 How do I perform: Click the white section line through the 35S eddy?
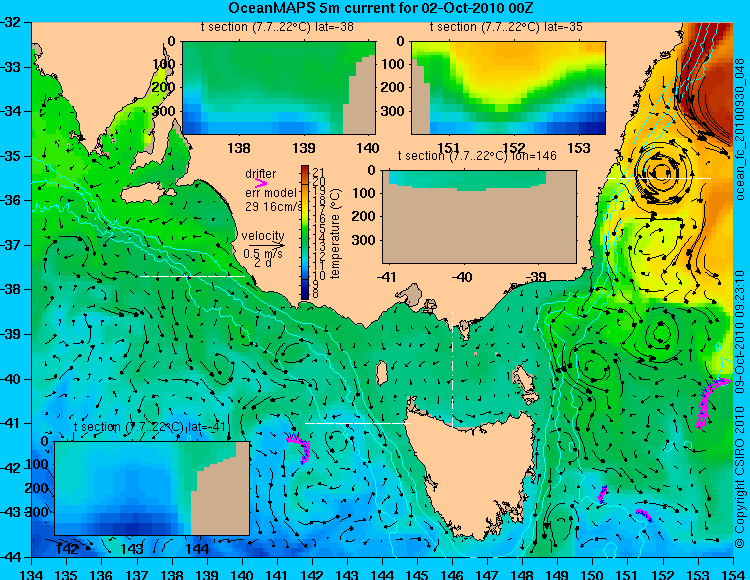pos(659,178)
